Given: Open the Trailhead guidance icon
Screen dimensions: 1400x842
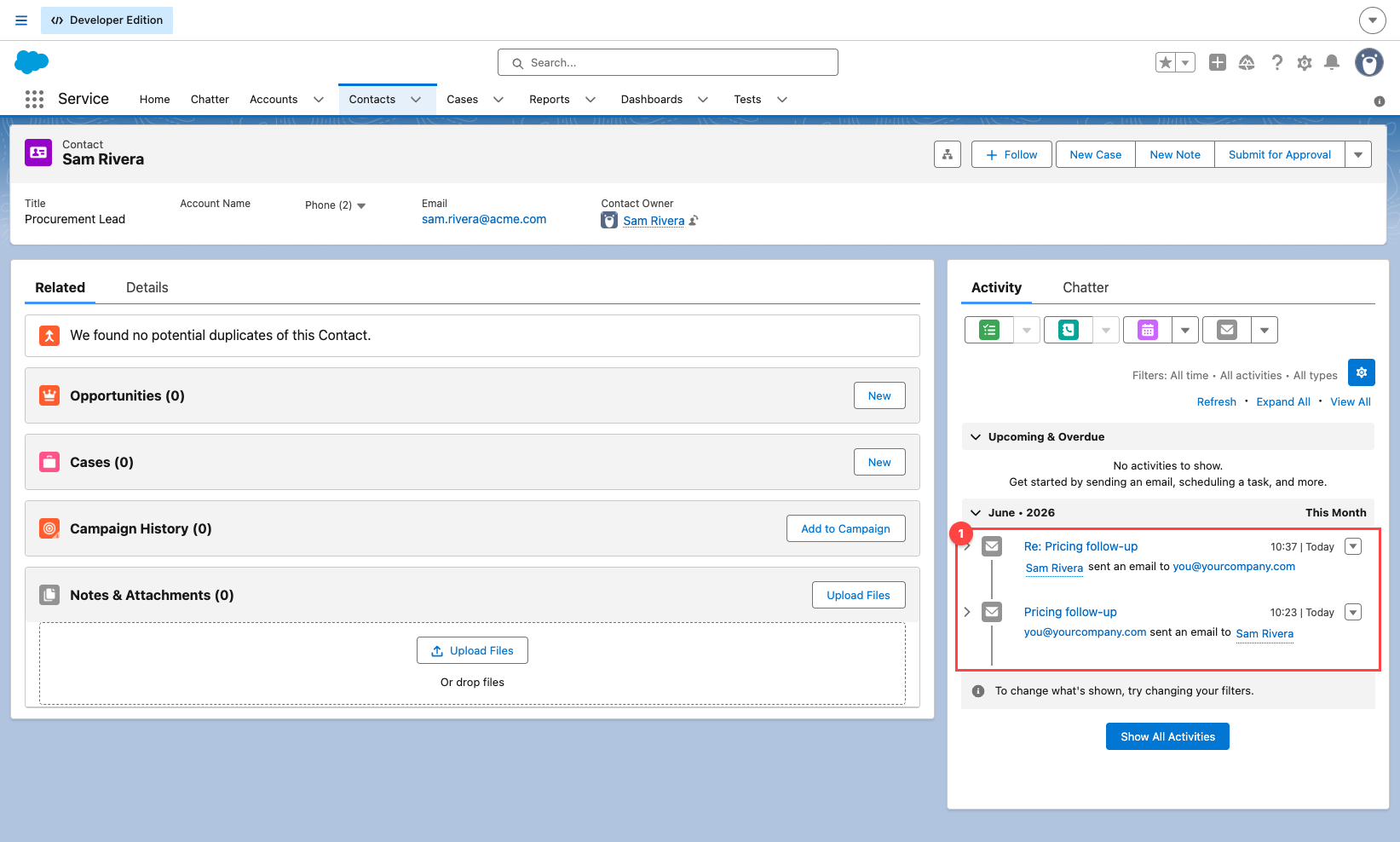Looking at the screenshot, I should click(x=1247, y=62).
